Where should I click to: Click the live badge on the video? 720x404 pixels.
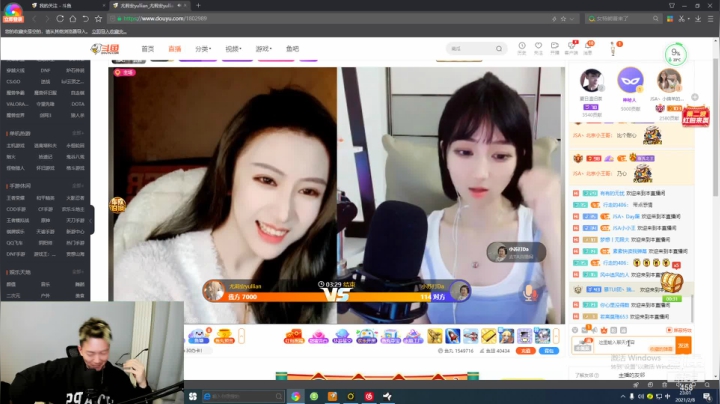(x=124, y=73)
